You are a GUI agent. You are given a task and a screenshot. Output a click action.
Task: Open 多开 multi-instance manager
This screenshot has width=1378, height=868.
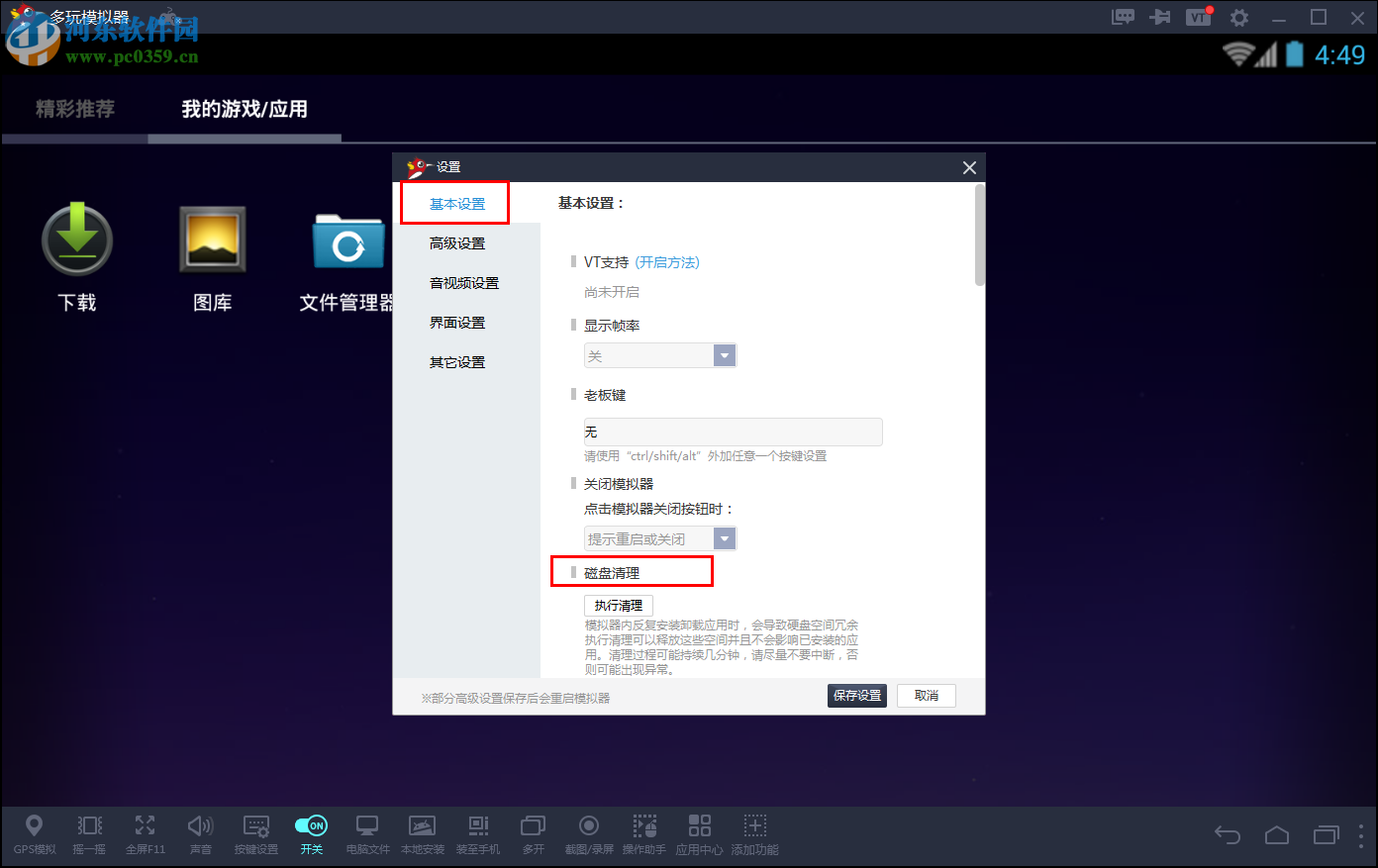533,834
